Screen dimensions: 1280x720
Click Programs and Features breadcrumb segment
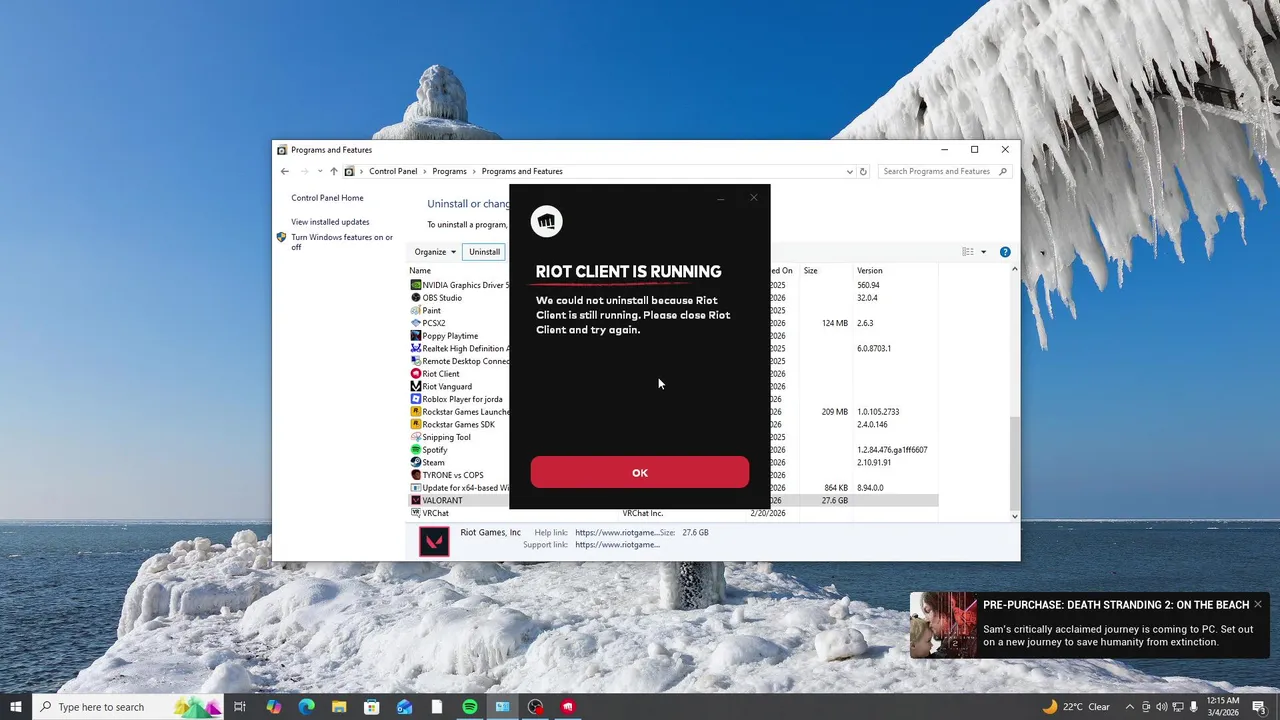coord(522,171)
